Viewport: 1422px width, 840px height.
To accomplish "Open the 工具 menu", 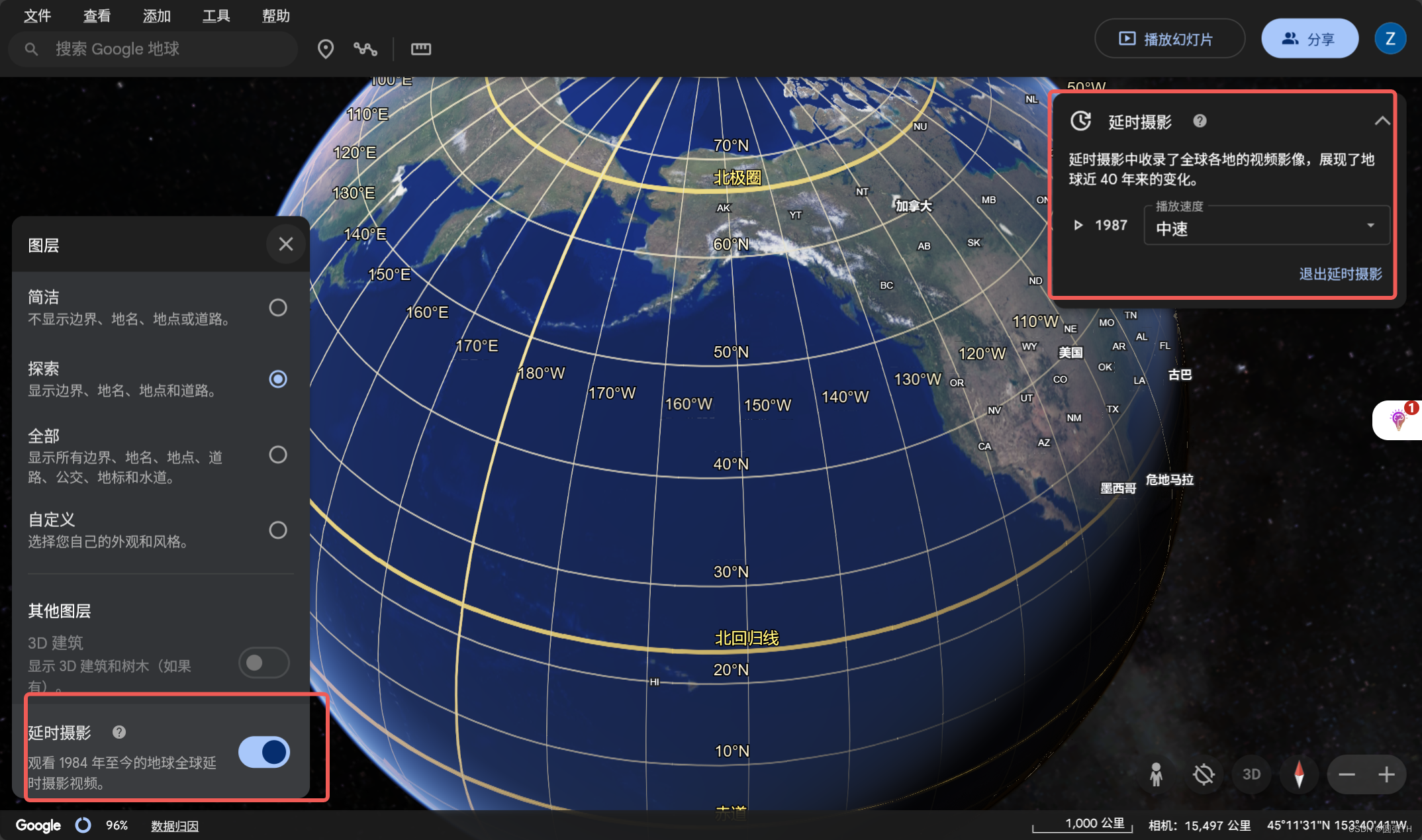I will coord(215,16).
